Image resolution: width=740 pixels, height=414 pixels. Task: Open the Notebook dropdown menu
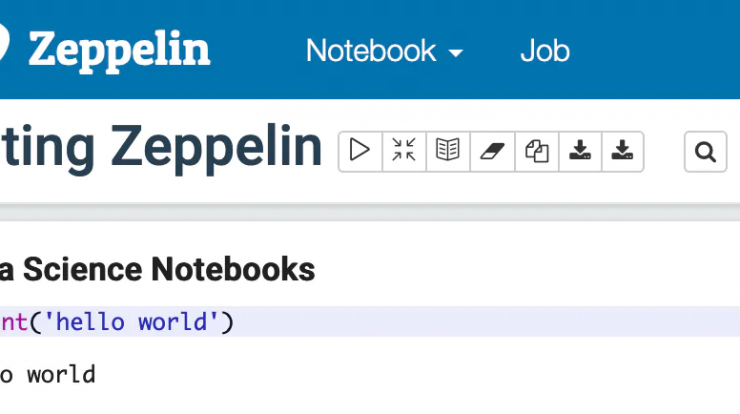(x=384, y=51)
